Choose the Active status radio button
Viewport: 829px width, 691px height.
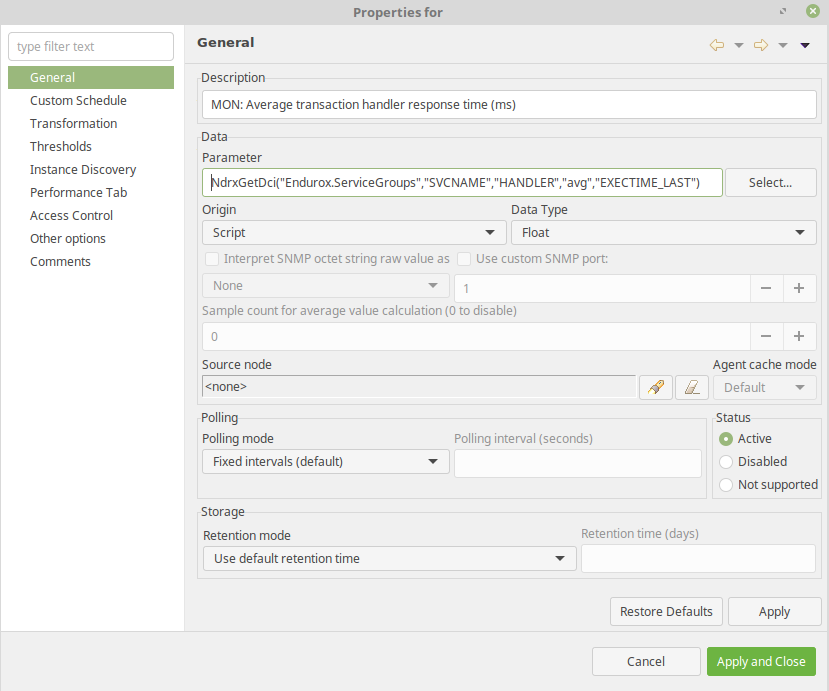coord(726,439)
